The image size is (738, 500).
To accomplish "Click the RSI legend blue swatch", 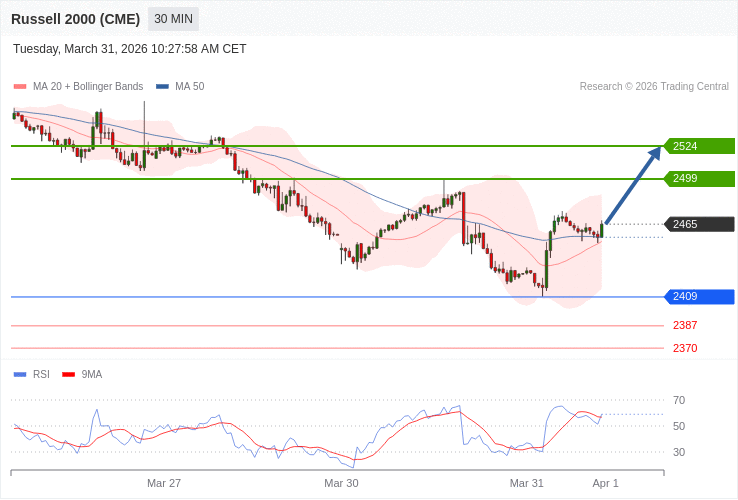I will (20, 375).
